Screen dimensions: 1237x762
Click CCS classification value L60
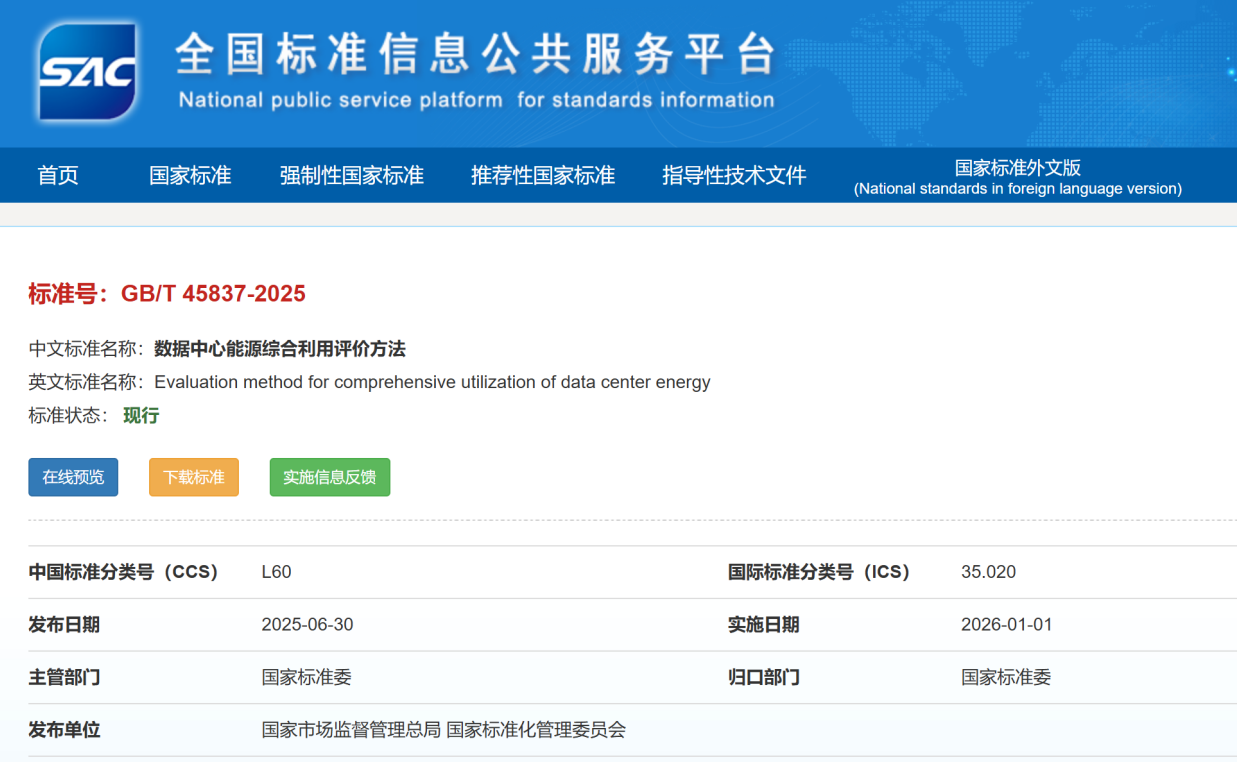pos(276,572)
